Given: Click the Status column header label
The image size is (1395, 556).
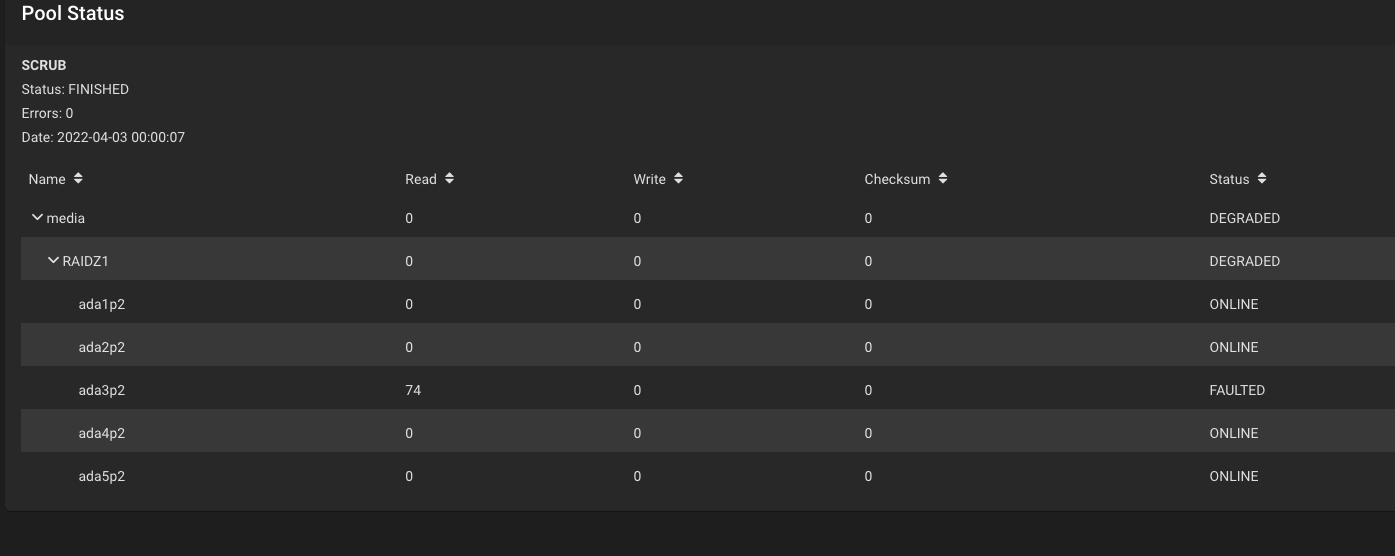Looking at the screenshot, I should 1229,179.
